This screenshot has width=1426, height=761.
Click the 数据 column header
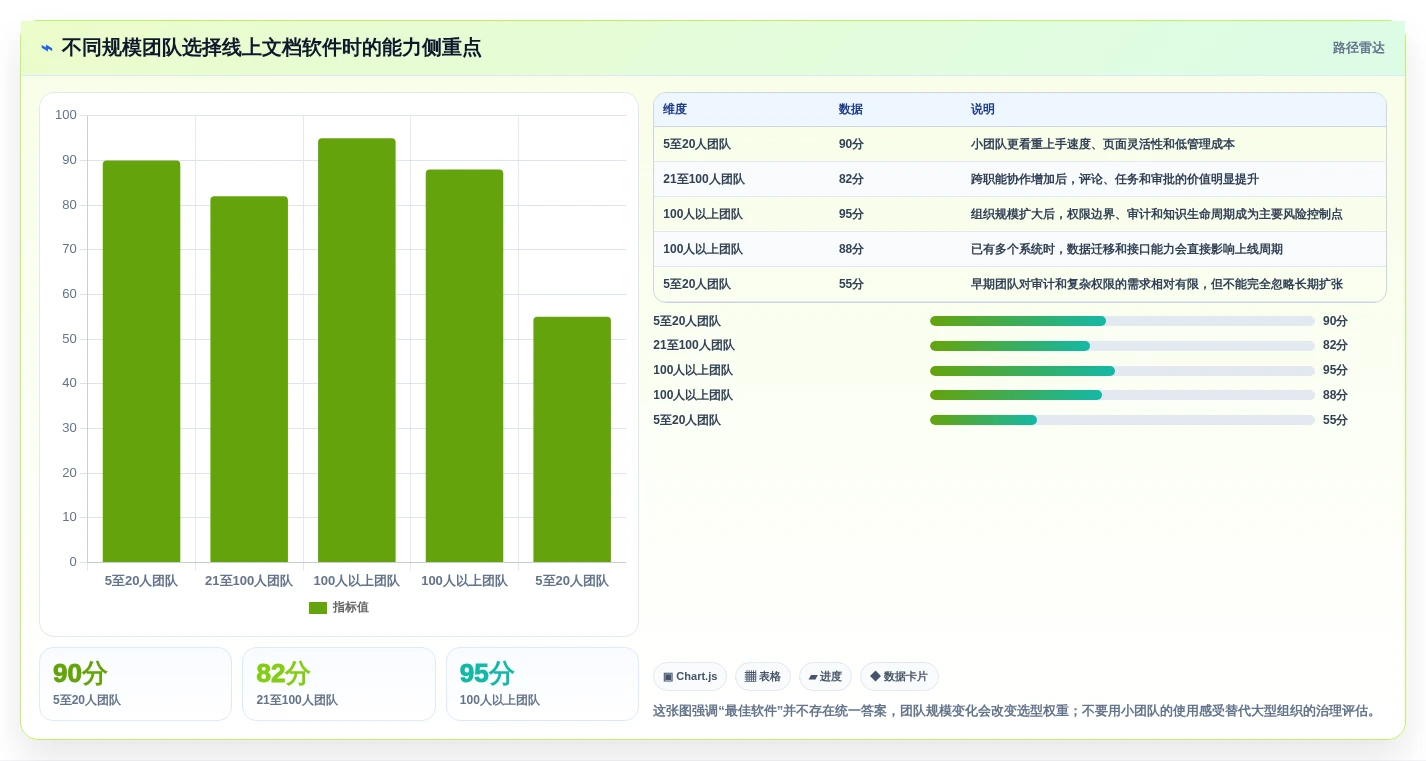point(851,110)
